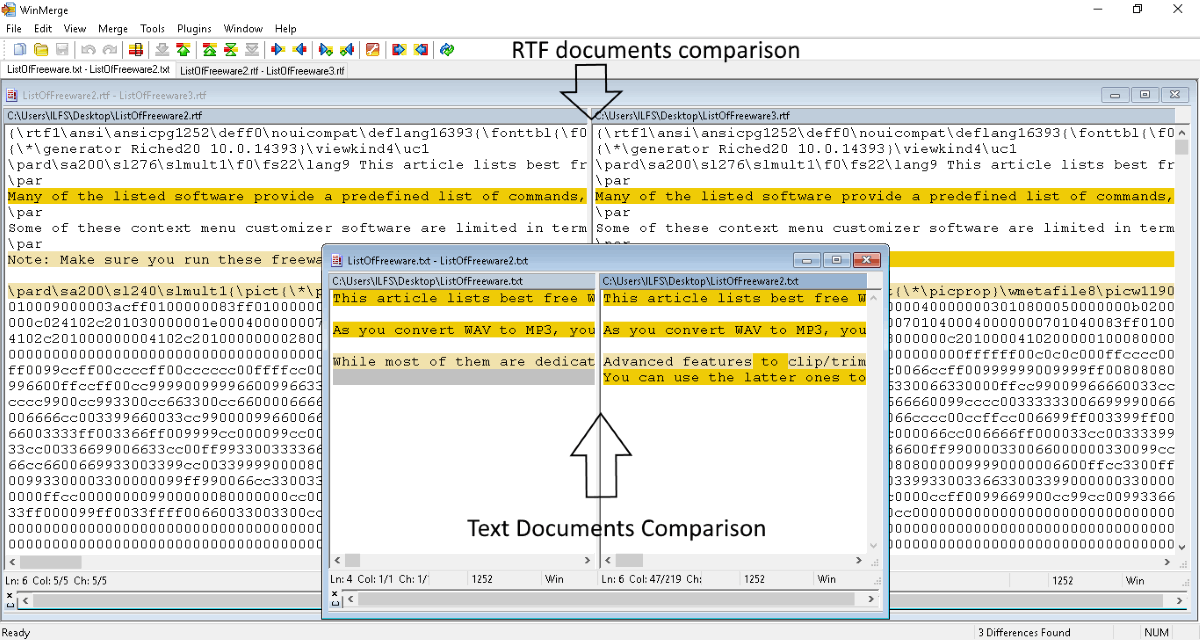The image size is (1200, 640).
Task: Click 'As you convert WAV' line in left text pane
Action: click(464, 330)
